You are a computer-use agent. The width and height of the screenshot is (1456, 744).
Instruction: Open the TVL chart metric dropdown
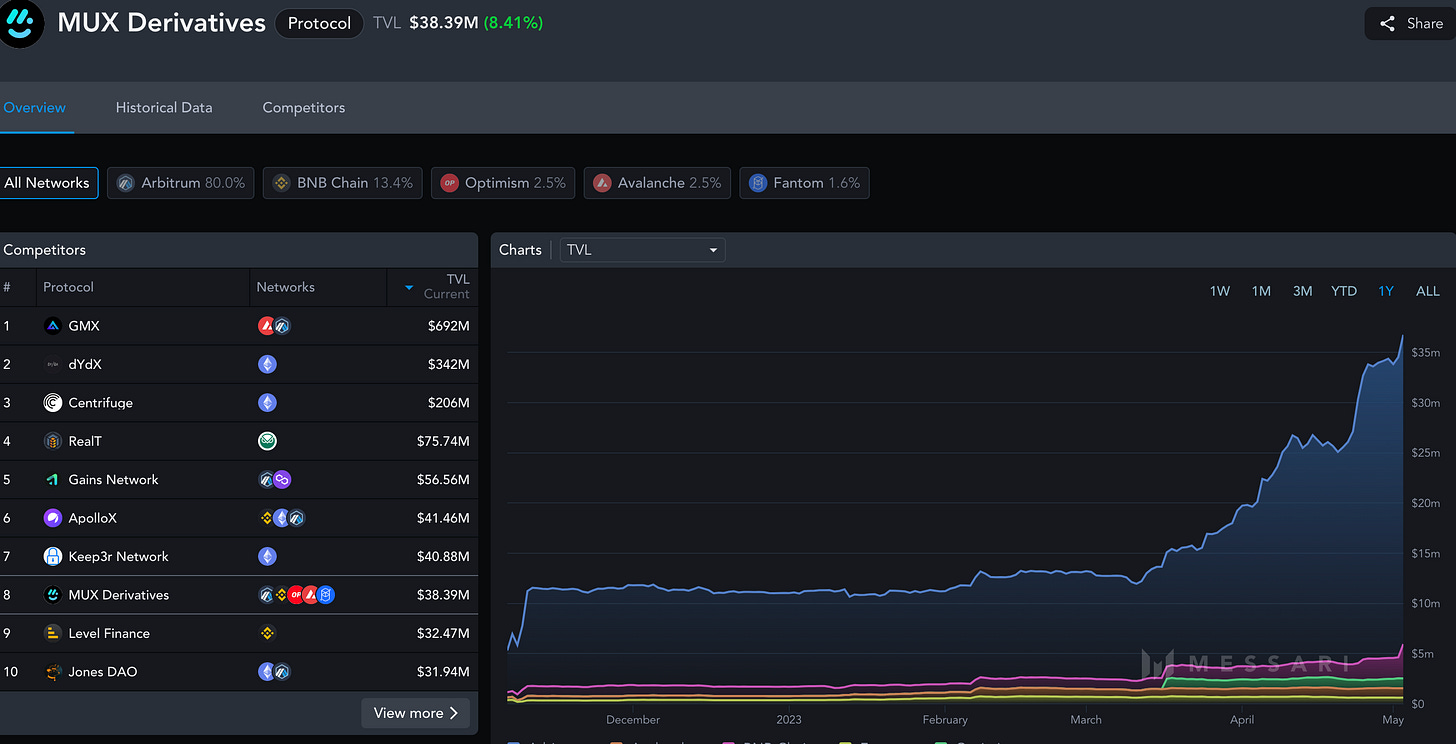tap(642, 250)
